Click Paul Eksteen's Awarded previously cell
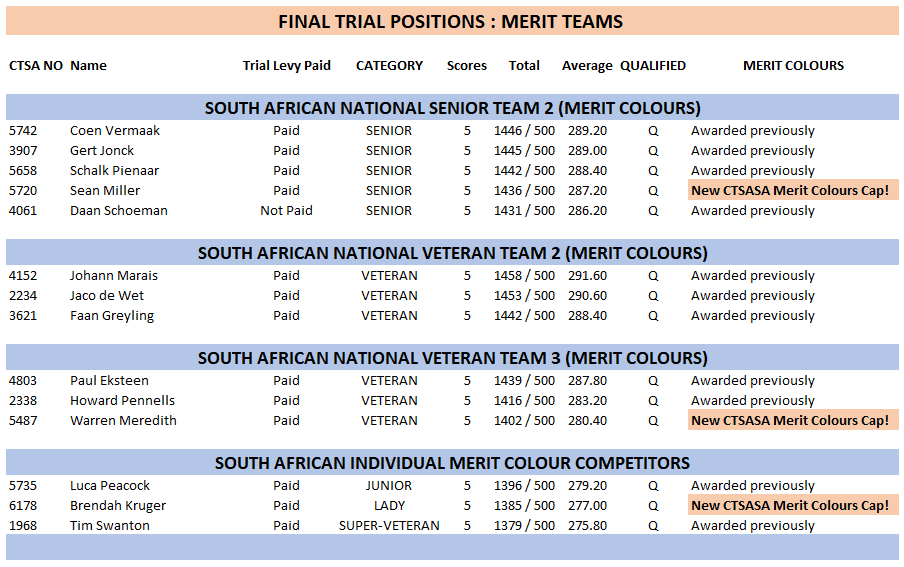904x567 pixels. [x=753, y=381]
